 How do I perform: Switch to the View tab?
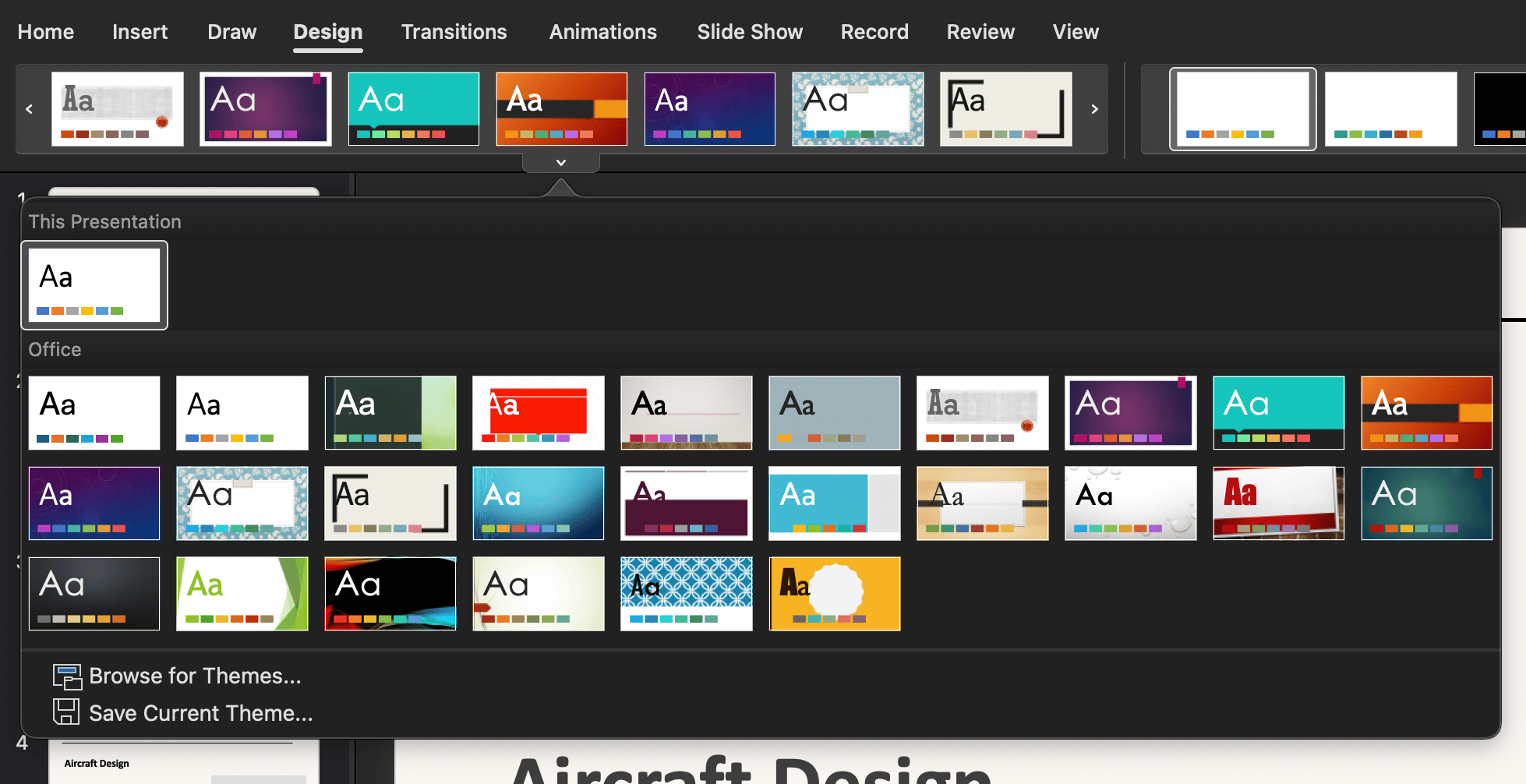(x=1076, y=32)
